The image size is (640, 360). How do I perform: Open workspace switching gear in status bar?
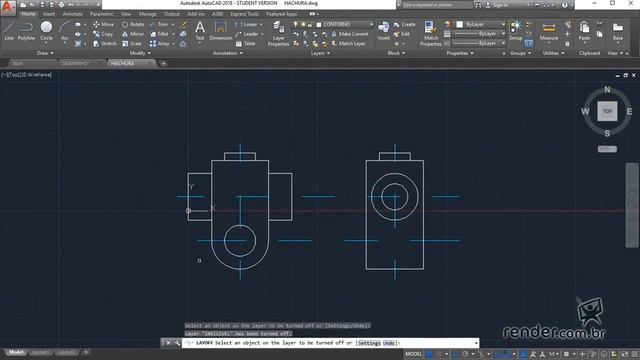(566, 354)
